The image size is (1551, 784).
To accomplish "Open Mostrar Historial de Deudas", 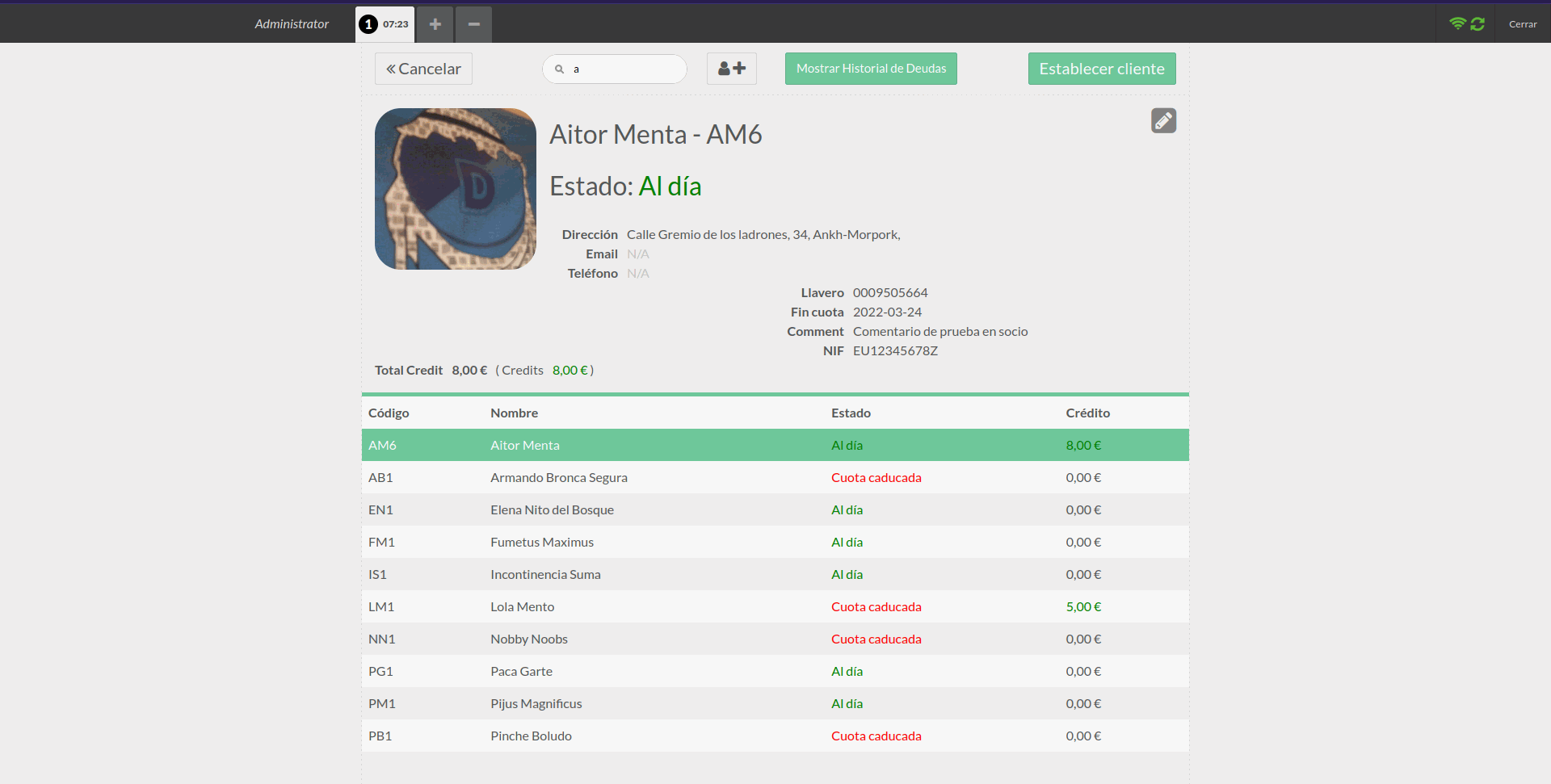I will click(x=871, y=69).
